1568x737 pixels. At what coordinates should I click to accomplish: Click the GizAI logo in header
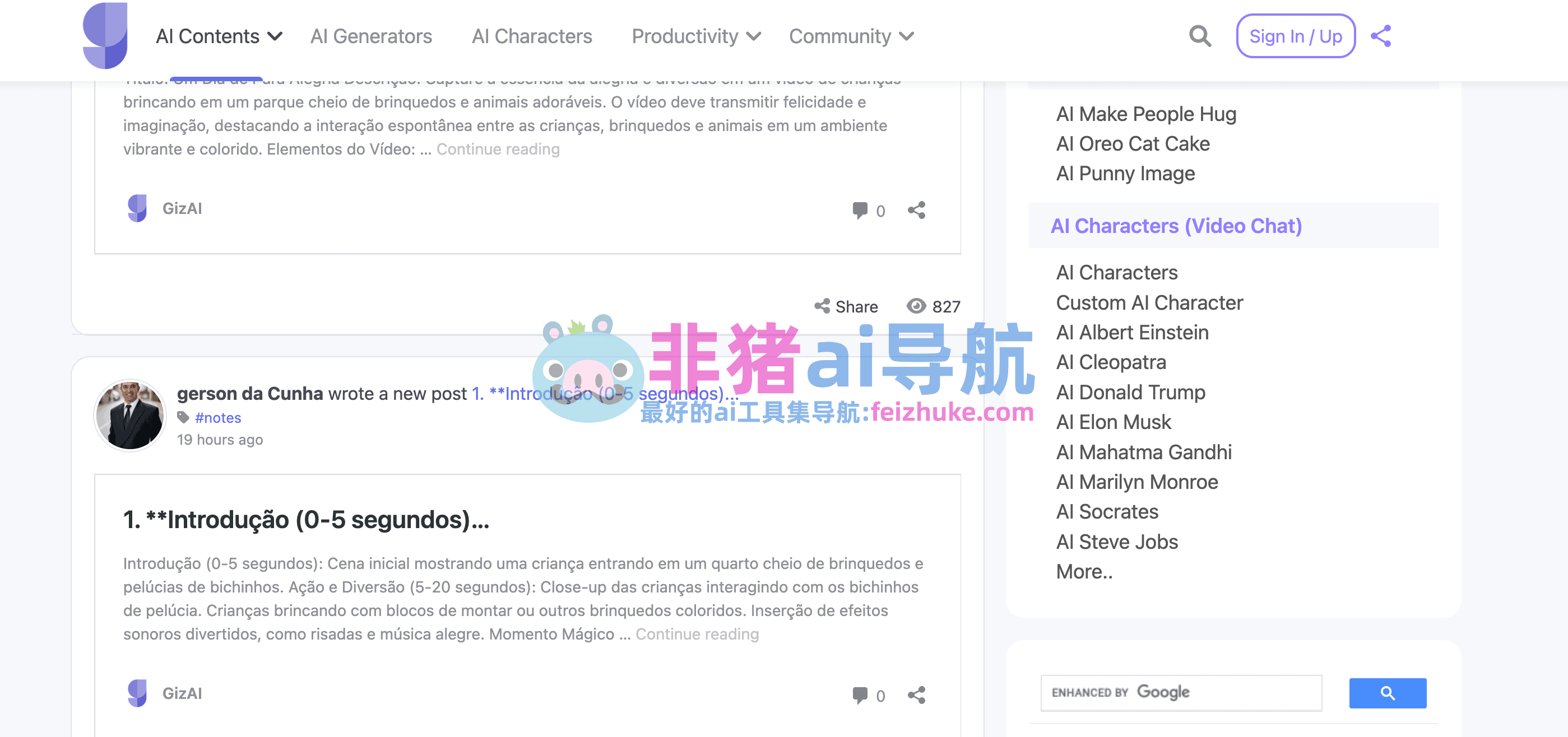105,35
